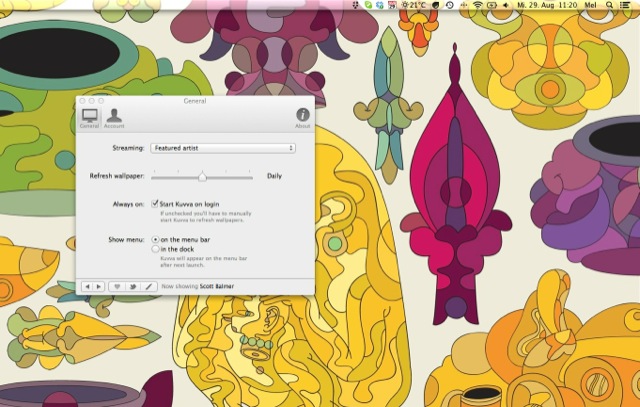Image resolution: width=640 pixels, height=407 pixels.
Task: Open the About info icon
Action: (302, 115)
